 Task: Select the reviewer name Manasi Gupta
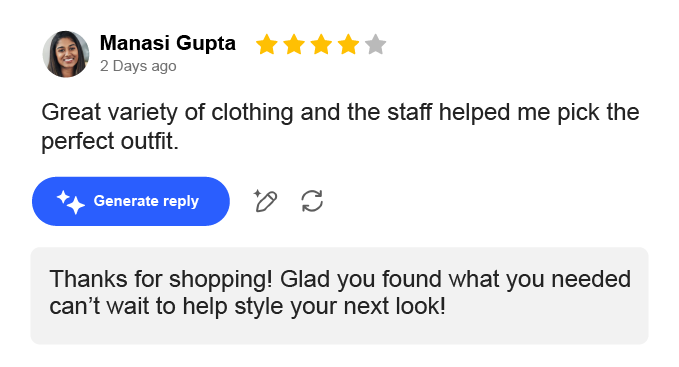click(168, 43)
